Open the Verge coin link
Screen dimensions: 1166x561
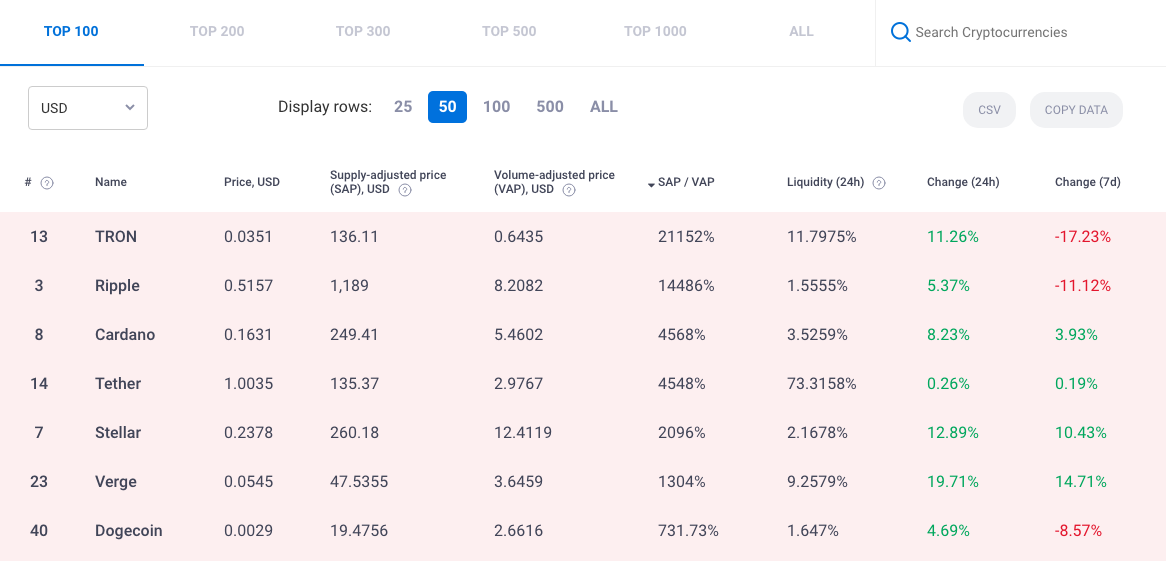(116, 482)
